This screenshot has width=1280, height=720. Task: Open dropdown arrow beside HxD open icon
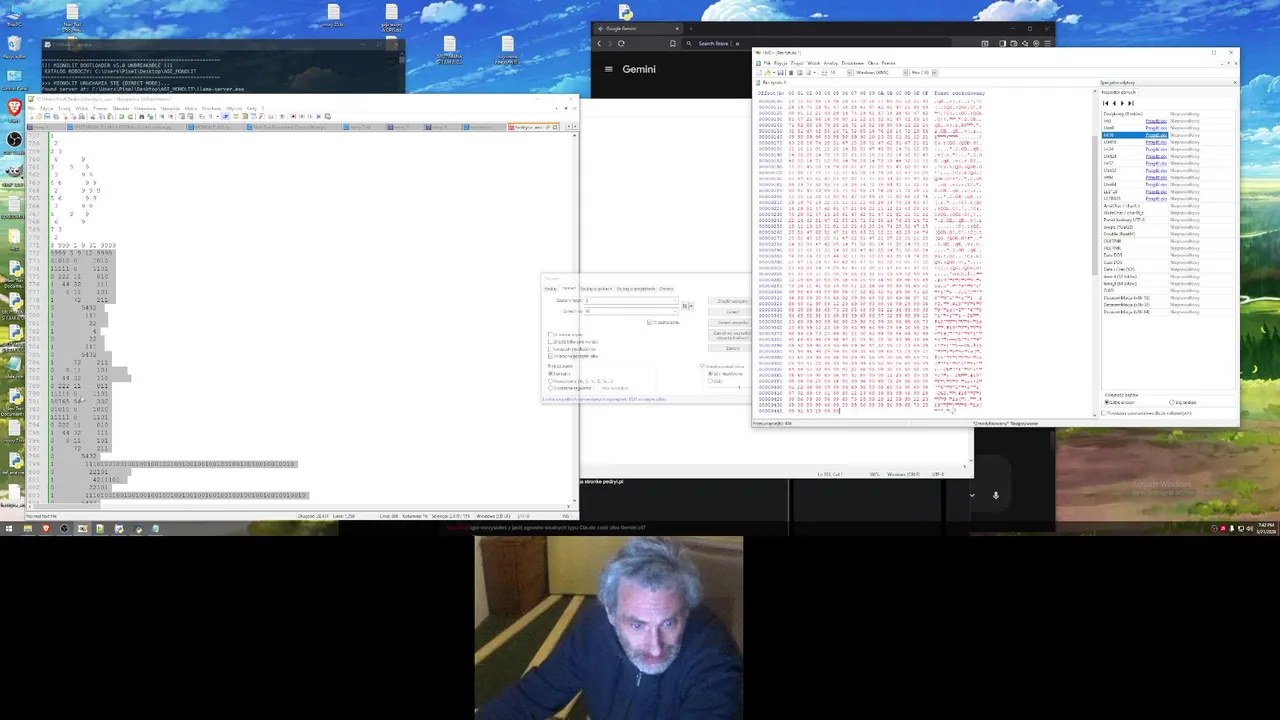tap(774, 72)
